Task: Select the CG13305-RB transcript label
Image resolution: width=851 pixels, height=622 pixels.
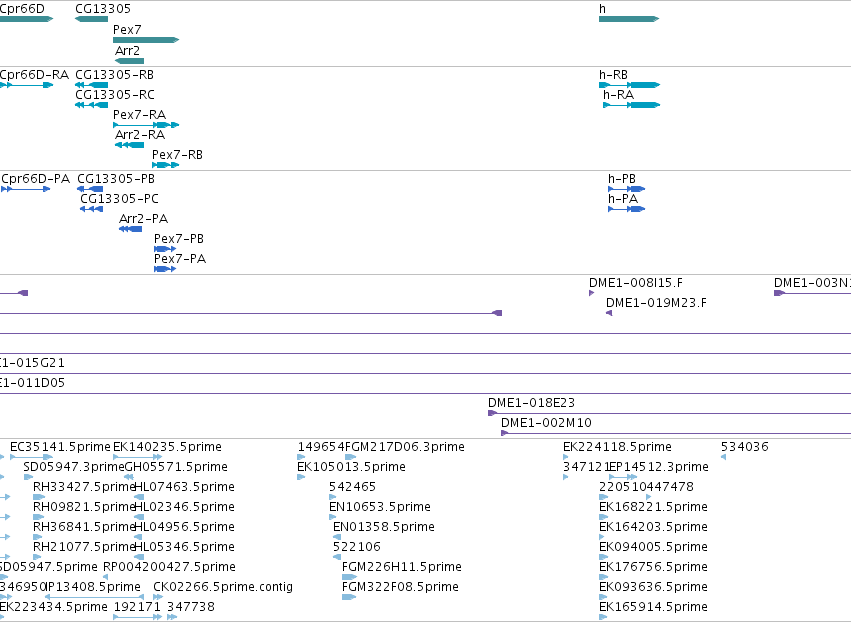Action: point(115,75)
